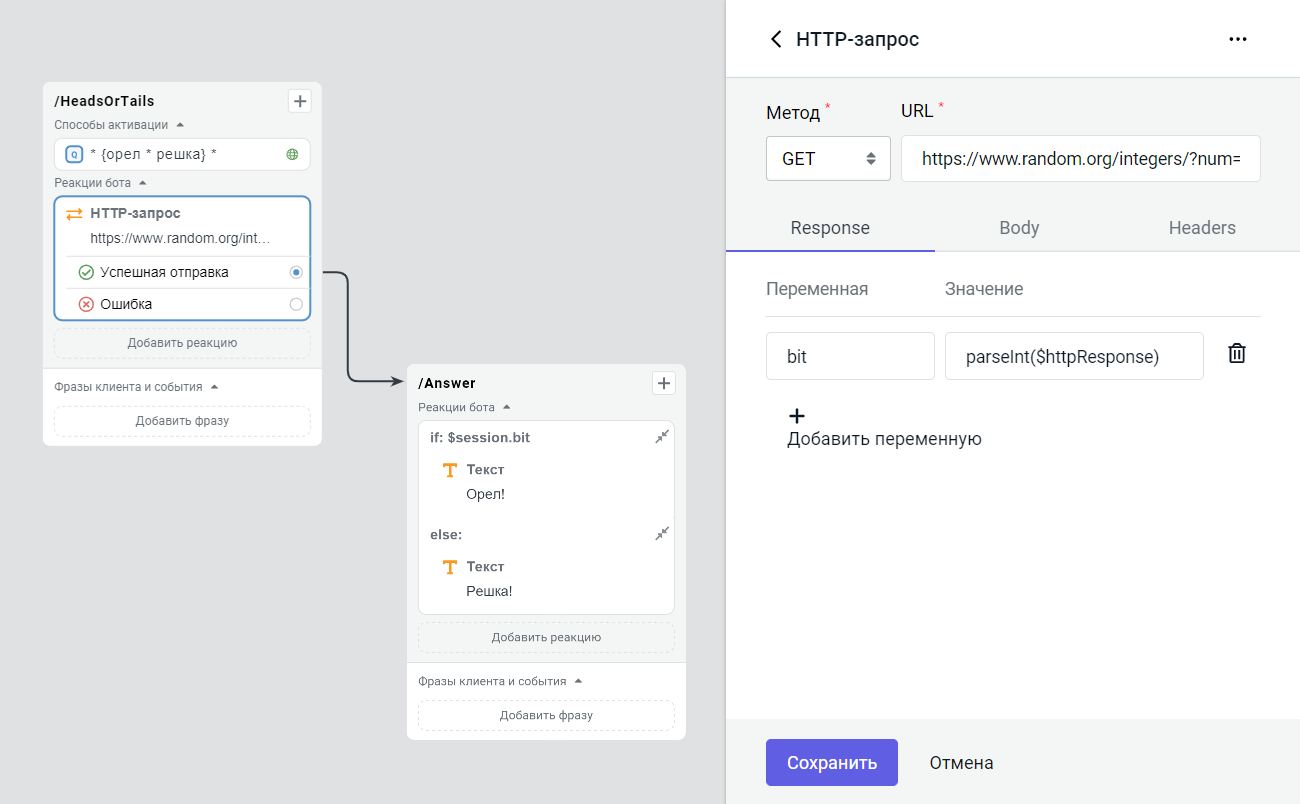Viewport: 1300px width, 804px height.
Task: Switch to the Body tab
Action: point(1018,228)
